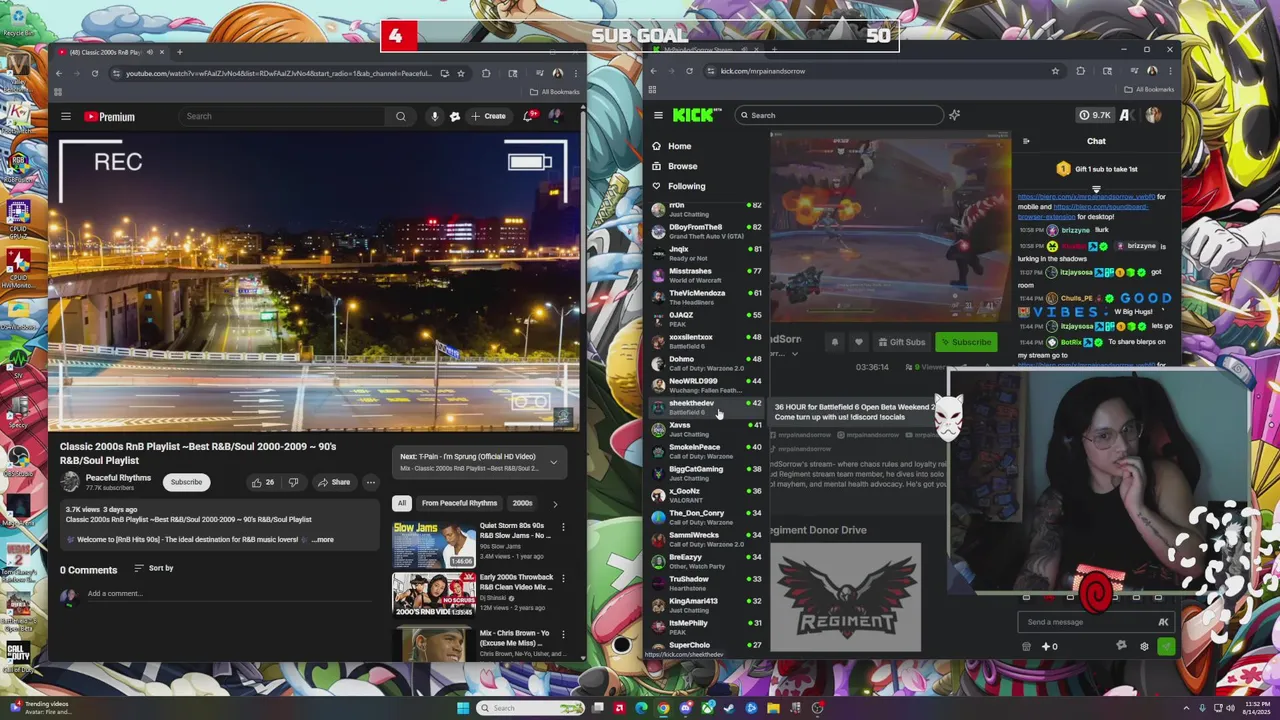This screenshot has height=720, width=1280.
Task: Click Create button on YouTube
Action: click(489, 116)
